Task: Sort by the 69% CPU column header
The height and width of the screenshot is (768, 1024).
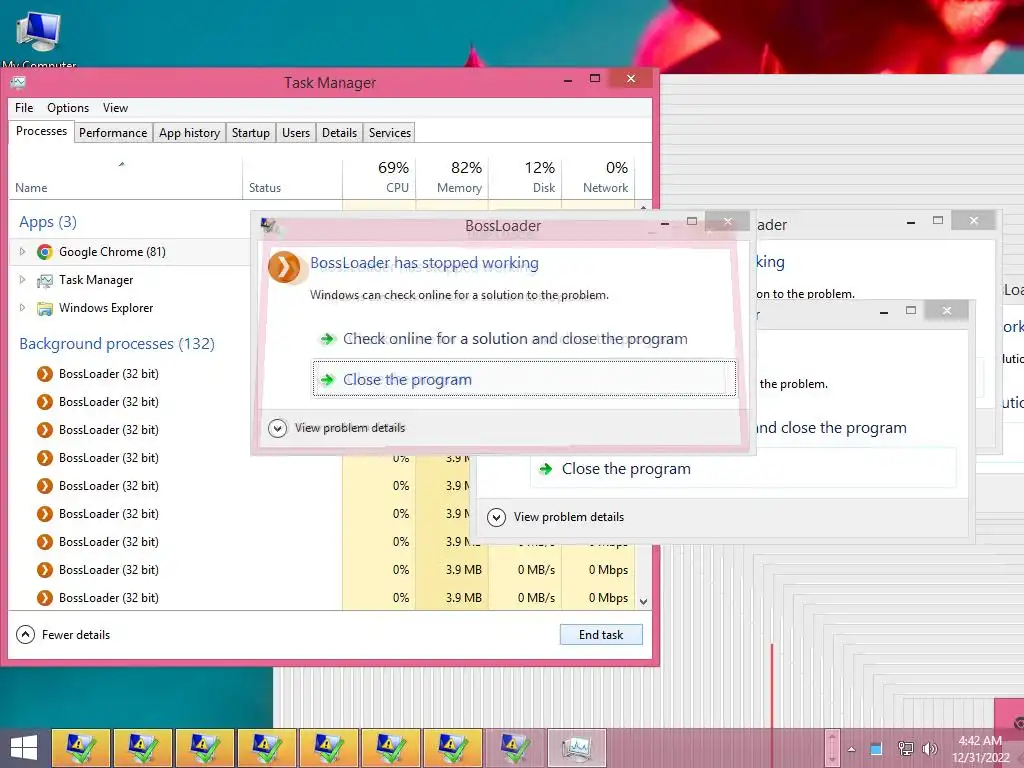Action: pyautogui.click(x=379, y=177)
